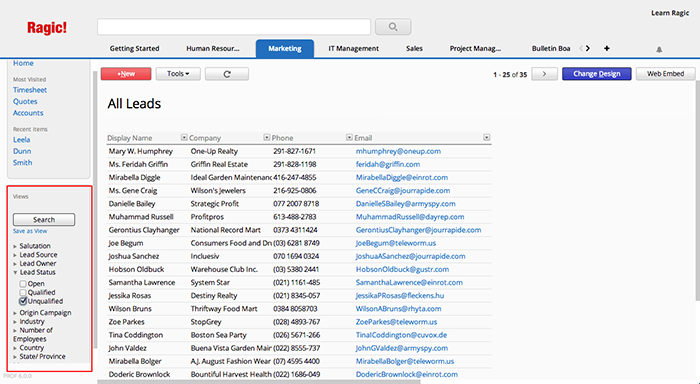Open Quotes from Most Visited
Screen dimensions: 700x384
coord(25,101)
